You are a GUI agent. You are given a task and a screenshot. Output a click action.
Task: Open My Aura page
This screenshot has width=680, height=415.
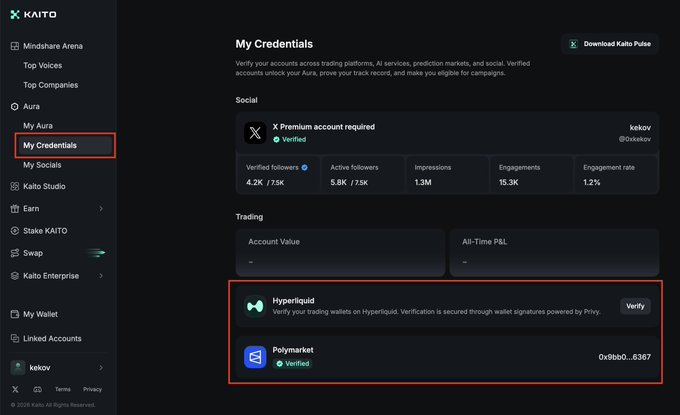38,126
